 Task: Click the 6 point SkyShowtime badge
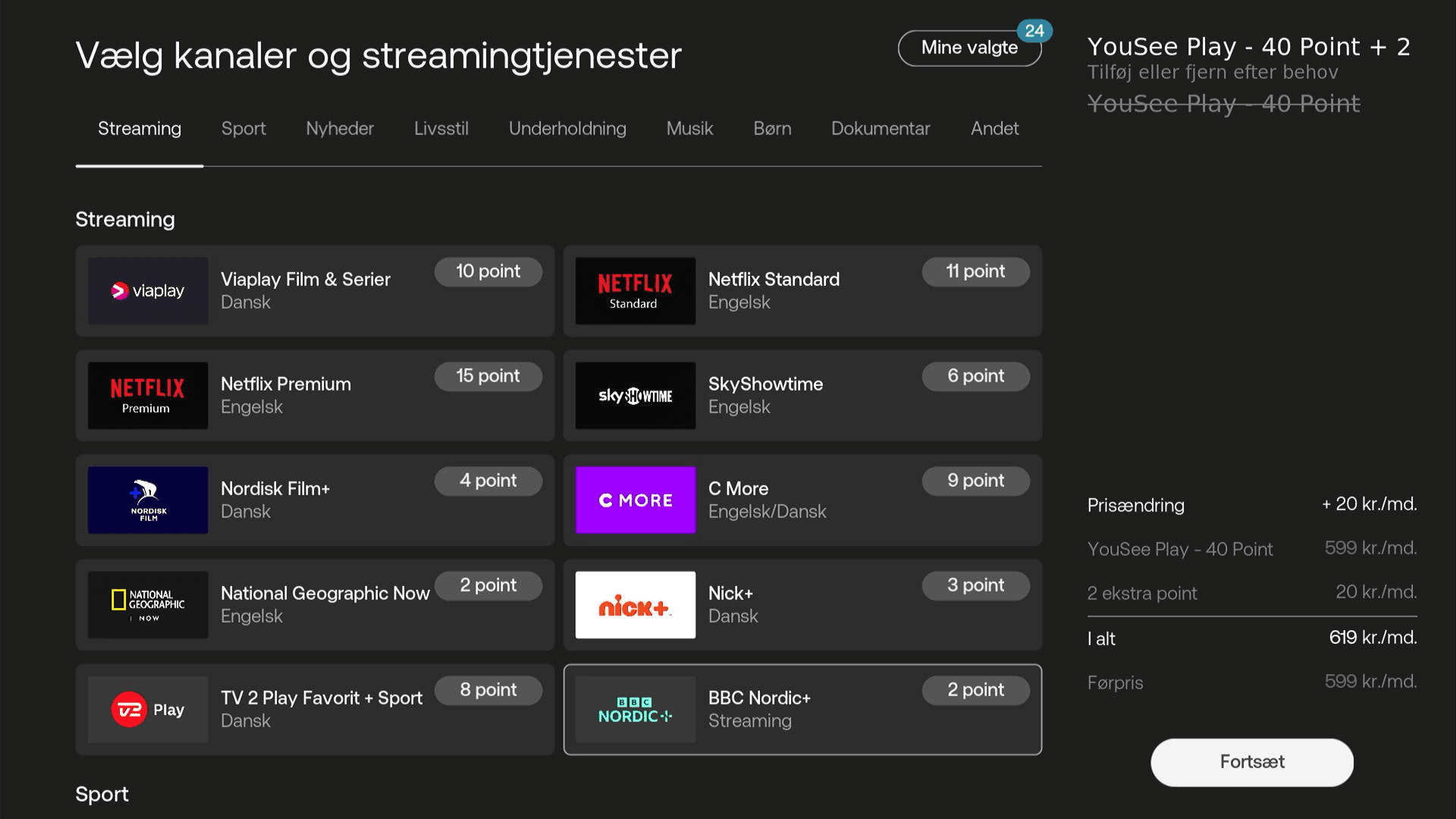976,376
